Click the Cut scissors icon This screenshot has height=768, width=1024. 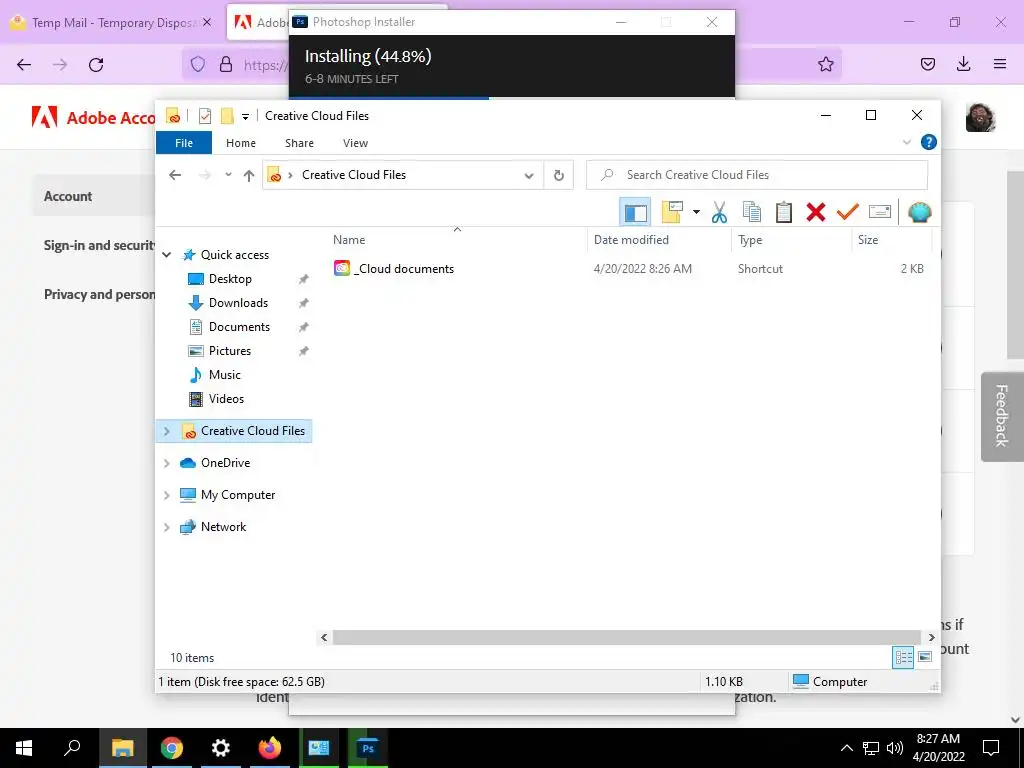[x=719, y=212]
